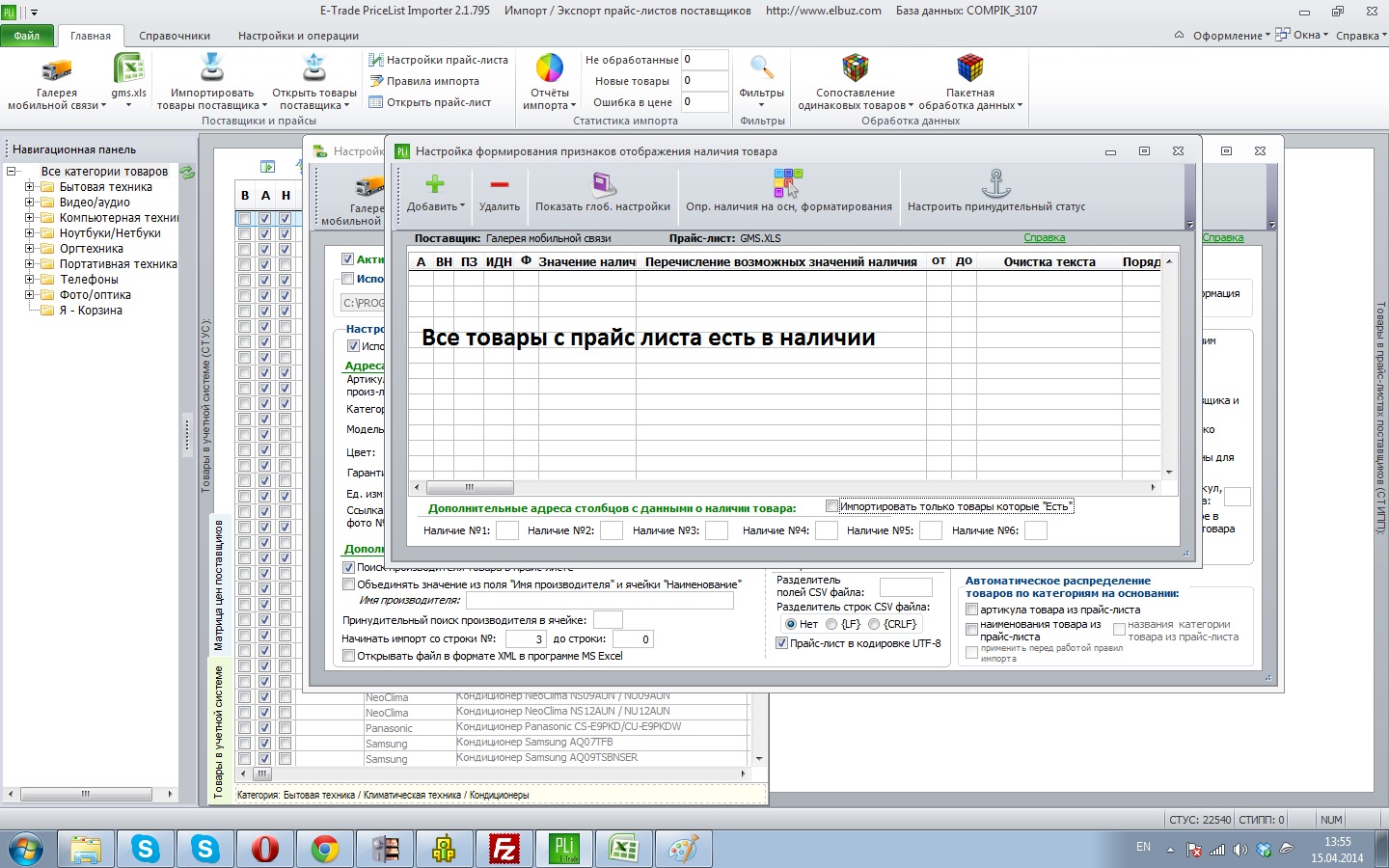Image resolution: width=1389 pixels, height=868 pixels.
Task: Open Настройки прайс-листа settings
Action: (x=439, y=60)
